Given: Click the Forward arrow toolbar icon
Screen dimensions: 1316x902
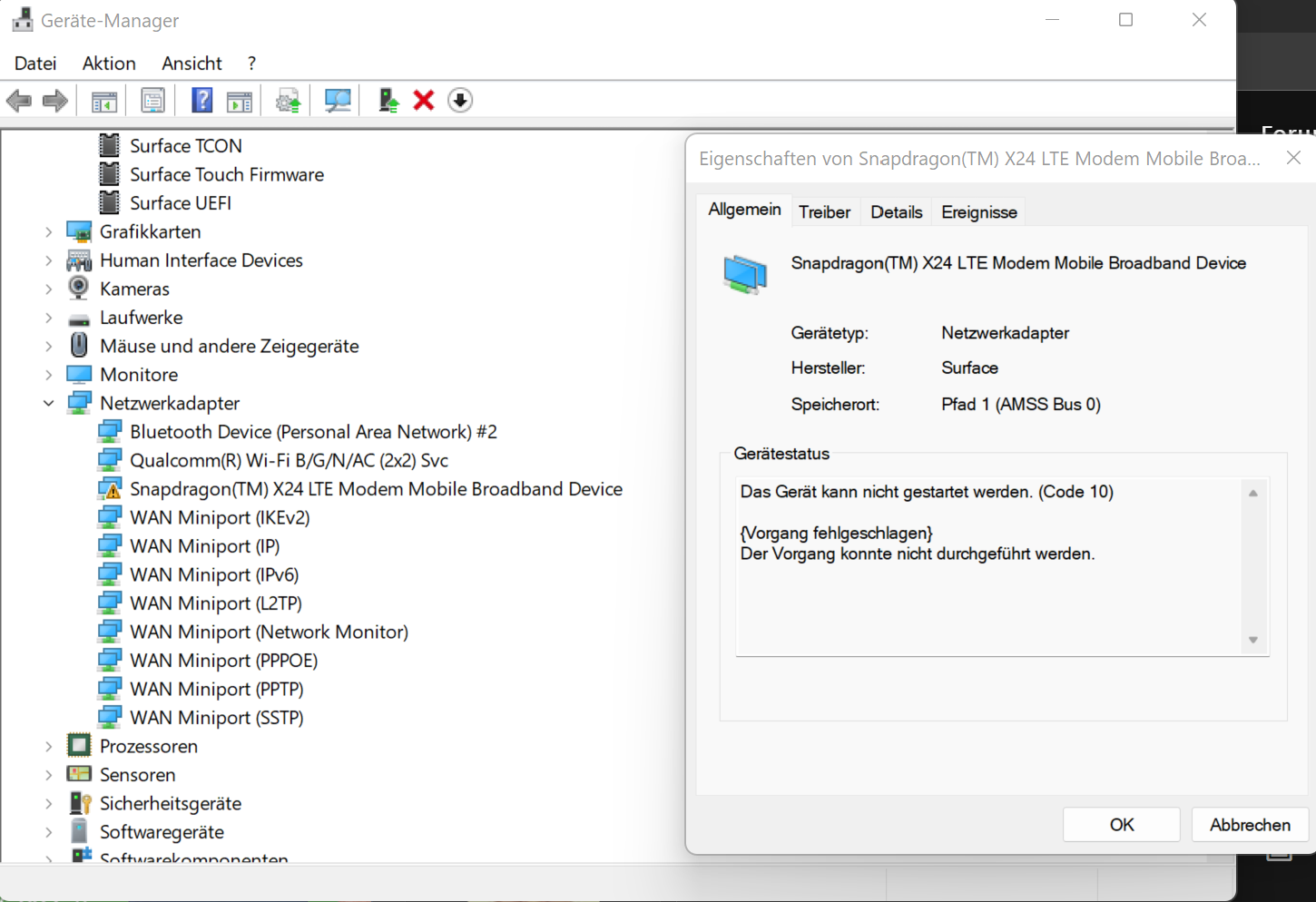Looking at the screenshot, I should [55, 101].
